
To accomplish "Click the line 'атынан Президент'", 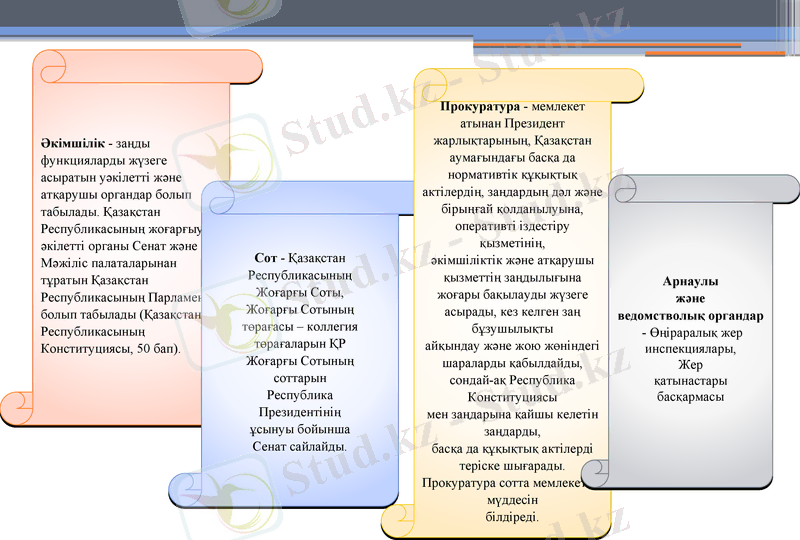I will pos(512,124).
